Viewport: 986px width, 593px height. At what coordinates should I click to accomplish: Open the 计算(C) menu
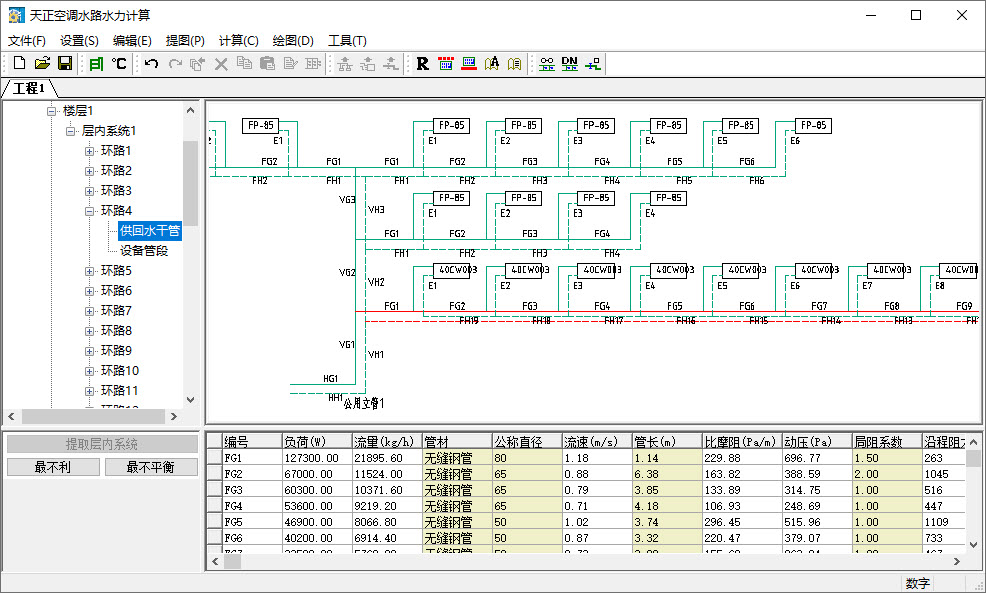tap(238, 41)
